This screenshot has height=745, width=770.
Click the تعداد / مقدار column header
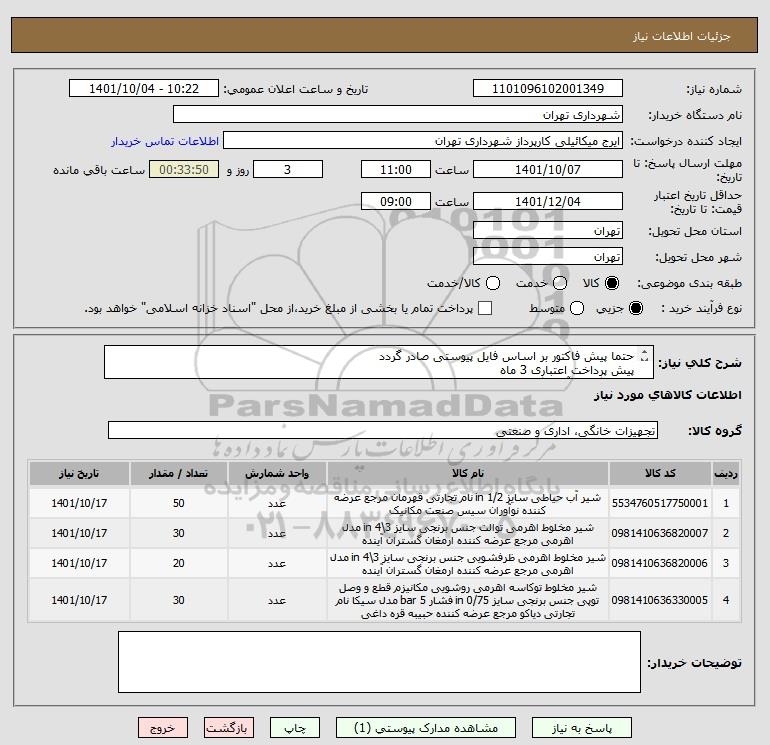pyautogui.click(x=178, y=473)
